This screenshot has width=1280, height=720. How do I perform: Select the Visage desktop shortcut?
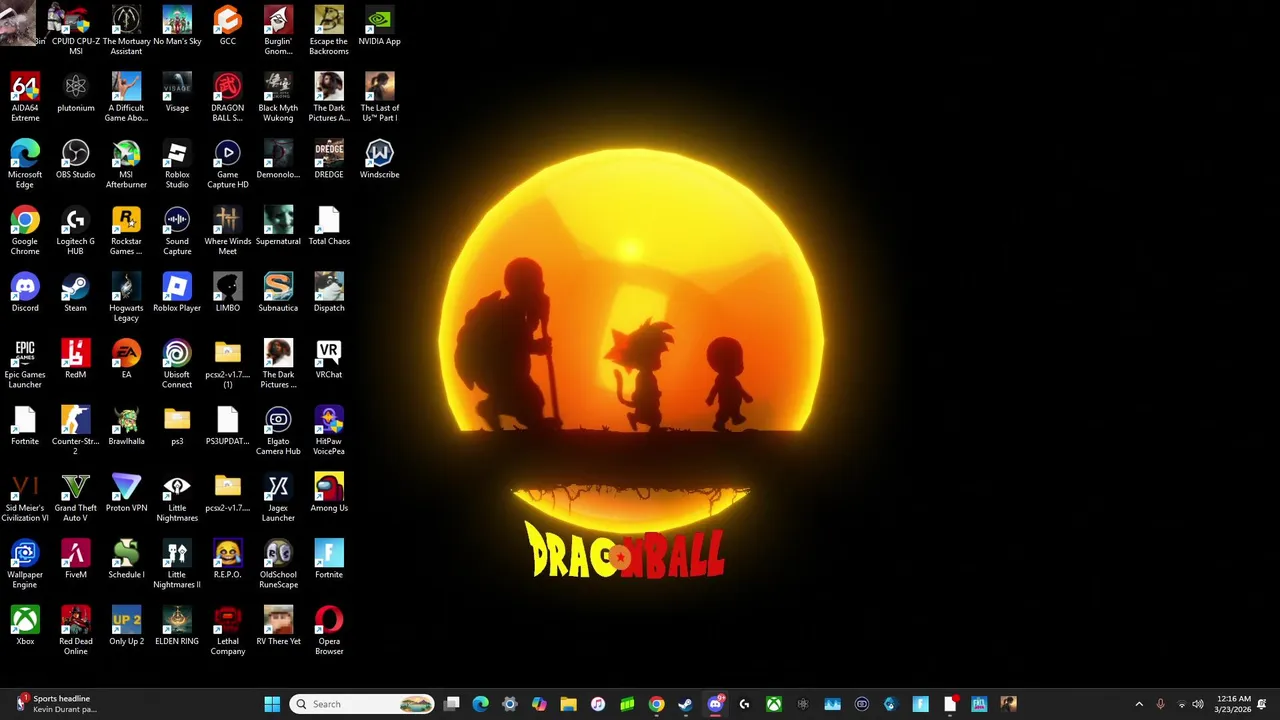[177, 93]
